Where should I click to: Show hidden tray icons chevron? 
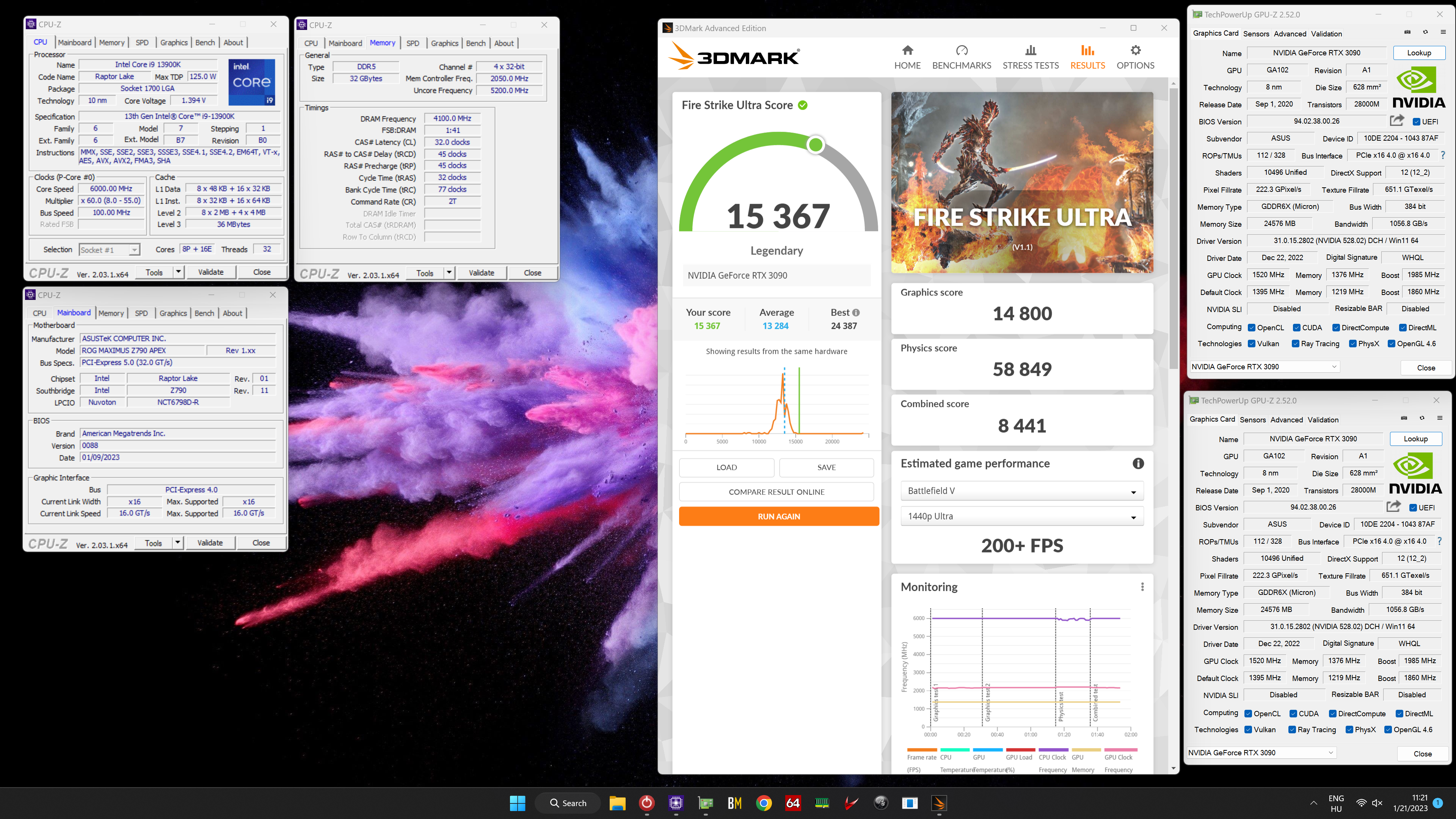1313,803
